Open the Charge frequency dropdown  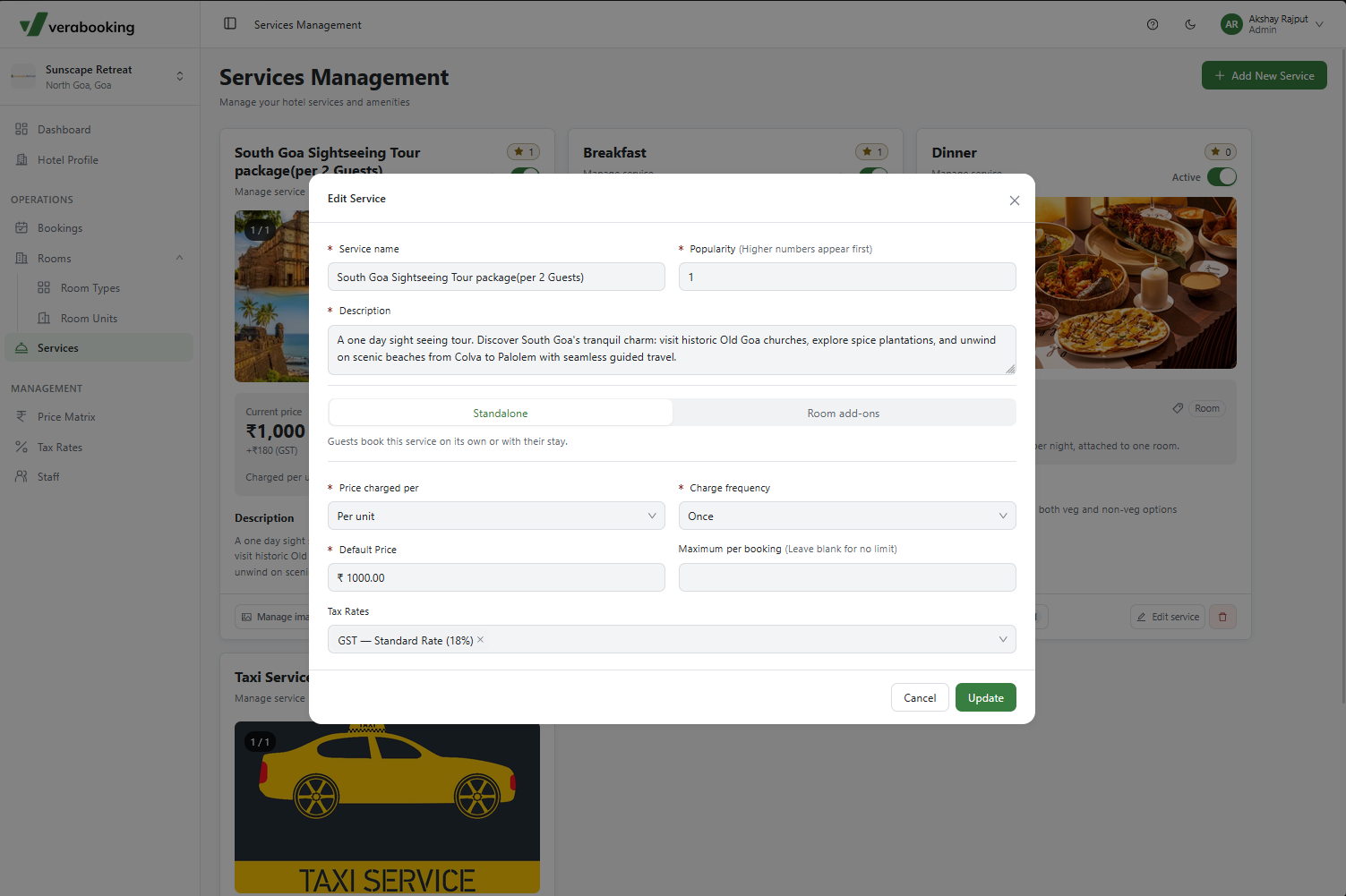pos(847,516)
